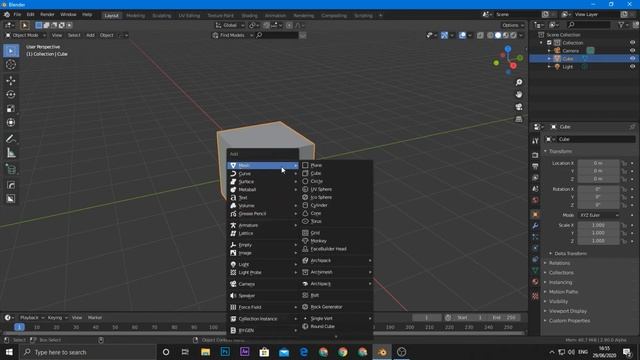Open XYZ Euler rotation mode dropdown
This screenshot has width=640, height=360.
pyautogui.click(x=599, y=215)
